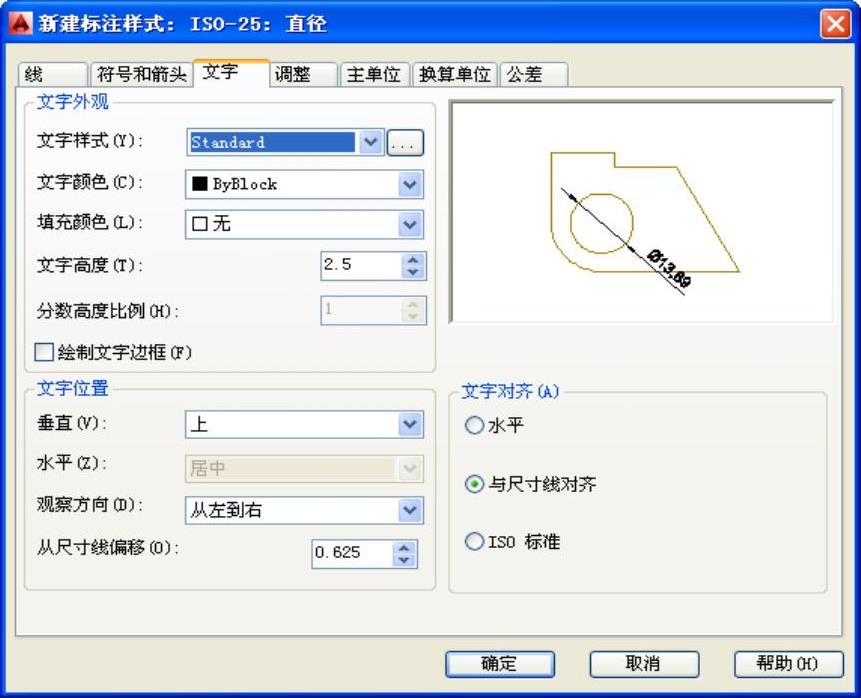Select the 文字 tab
This screenshot has height=698, width=861.
231,72
